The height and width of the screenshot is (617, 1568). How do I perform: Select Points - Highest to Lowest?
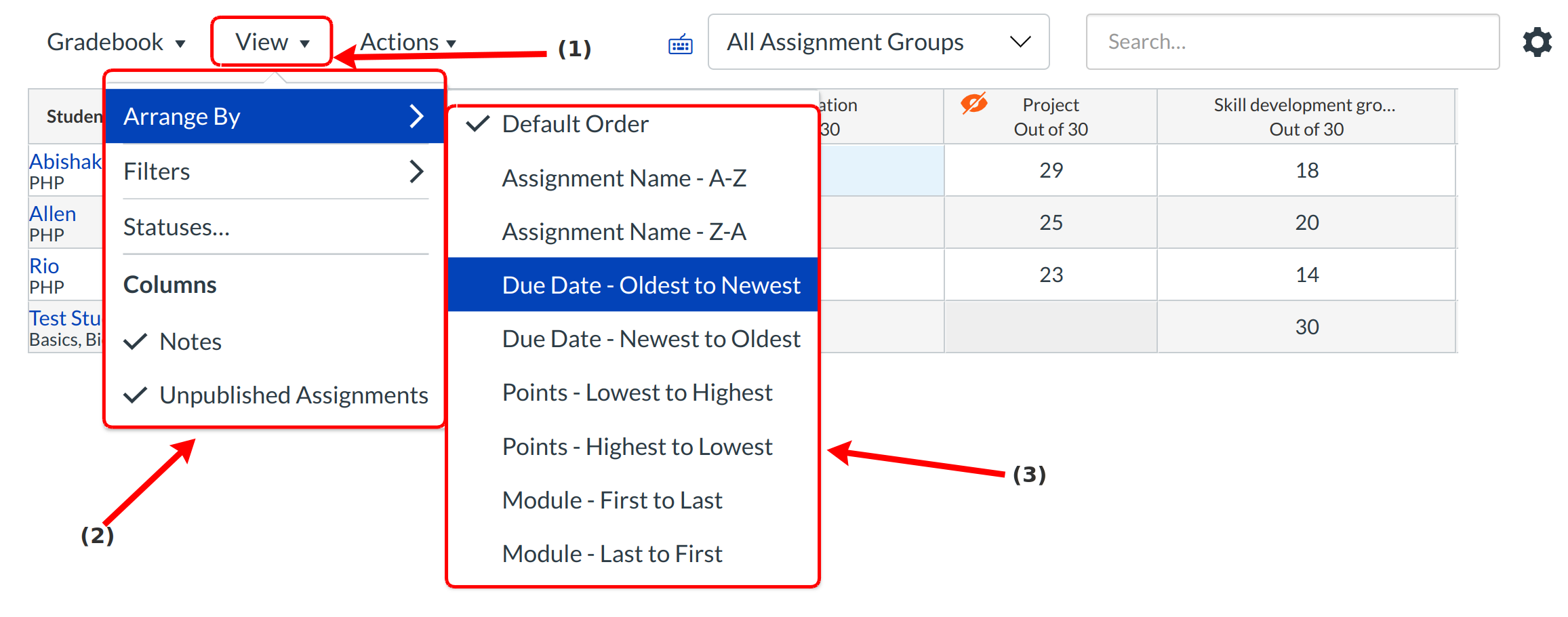click(x=637, y=447)
